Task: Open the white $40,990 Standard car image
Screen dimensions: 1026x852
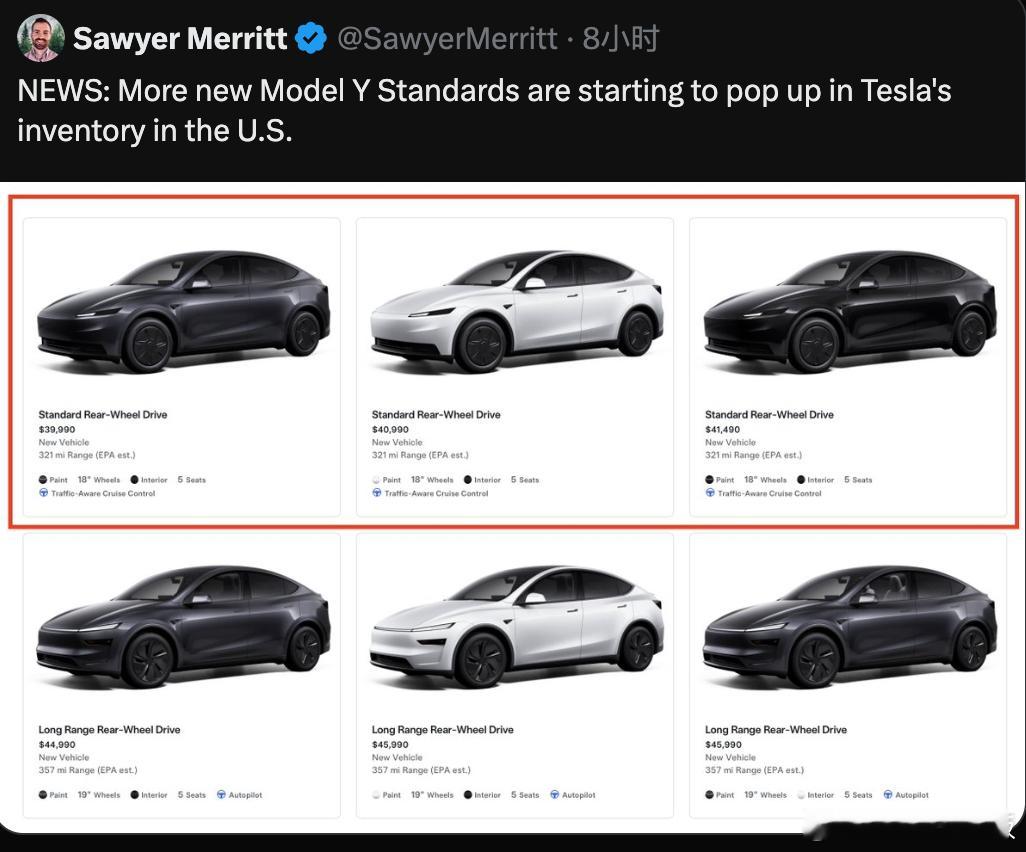Action: click(x=515, y=310)
